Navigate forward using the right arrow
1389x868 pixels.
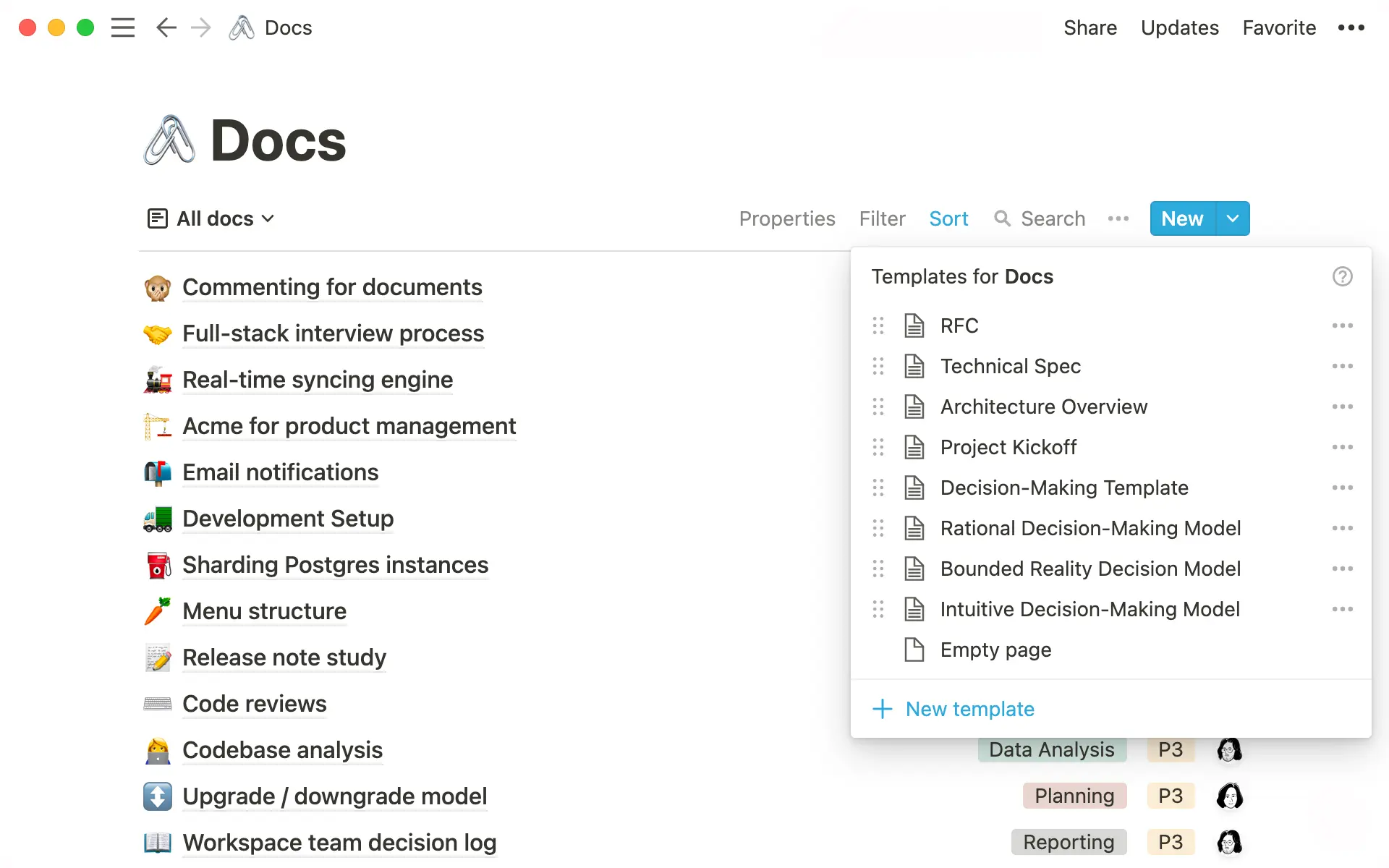pyautogui.click(x=200, y=27)
